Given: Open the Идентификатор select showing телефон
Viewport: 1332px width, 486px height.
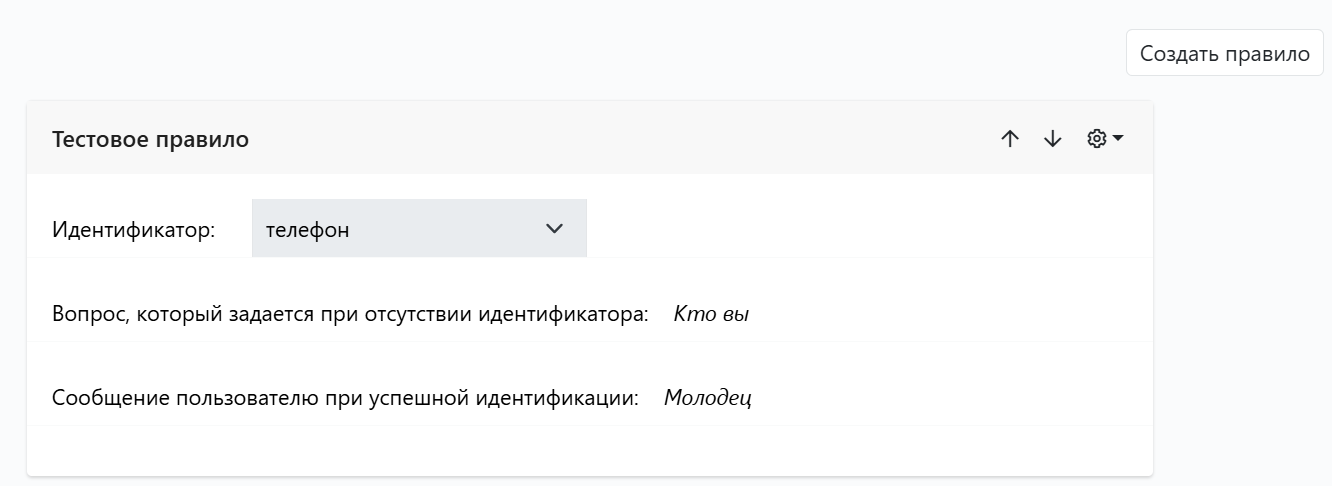Looking at the screenshot, I should click(419, 229).
